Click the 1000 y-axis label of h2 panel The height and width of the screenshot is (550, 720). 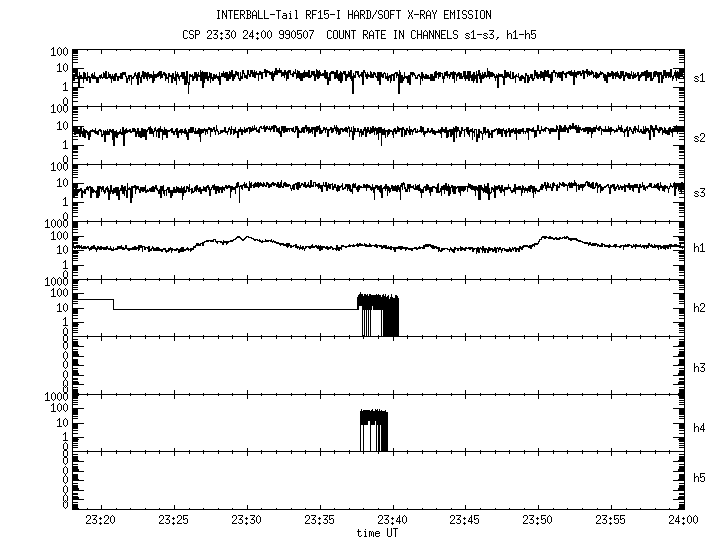pos(55,283)
